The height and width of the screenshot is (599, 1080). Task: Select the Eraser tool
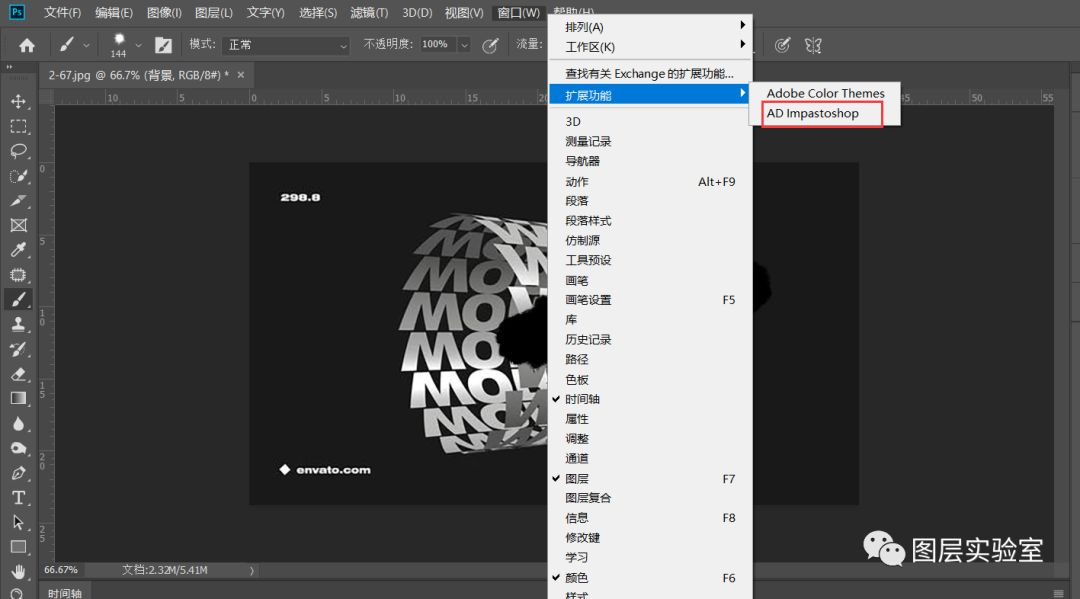pyautogui.click(x=19, y=374)
